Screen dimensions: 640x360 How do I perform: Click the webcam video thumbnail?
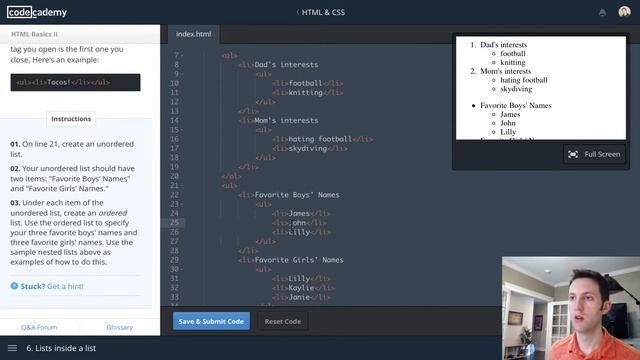(571, 308)
